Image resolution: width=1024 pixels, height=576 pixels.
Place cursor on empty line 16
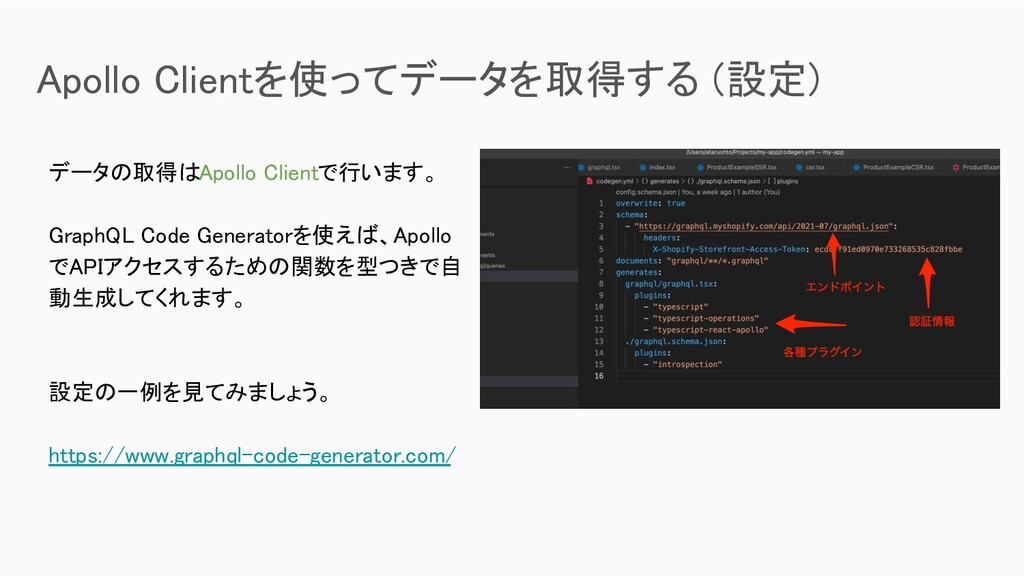(807, 376)
